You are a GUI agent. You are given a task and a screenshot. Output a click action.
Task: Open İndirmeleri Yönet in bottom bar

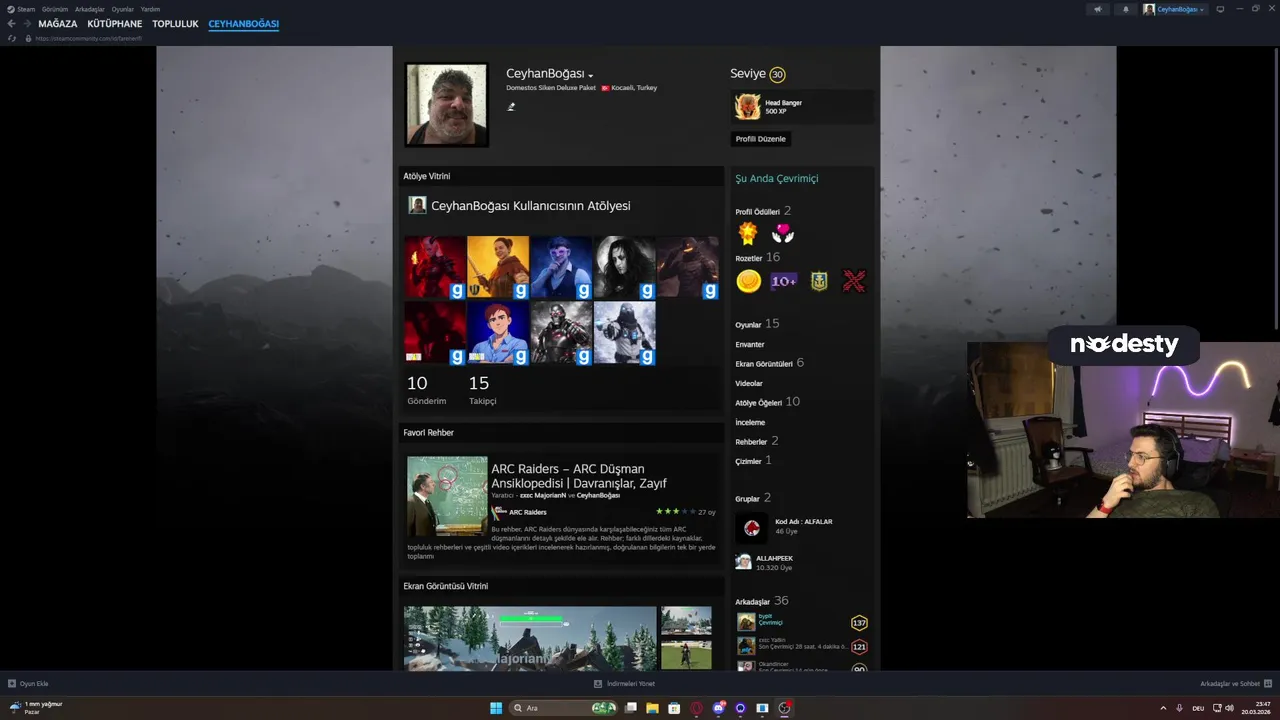point(624,684)
